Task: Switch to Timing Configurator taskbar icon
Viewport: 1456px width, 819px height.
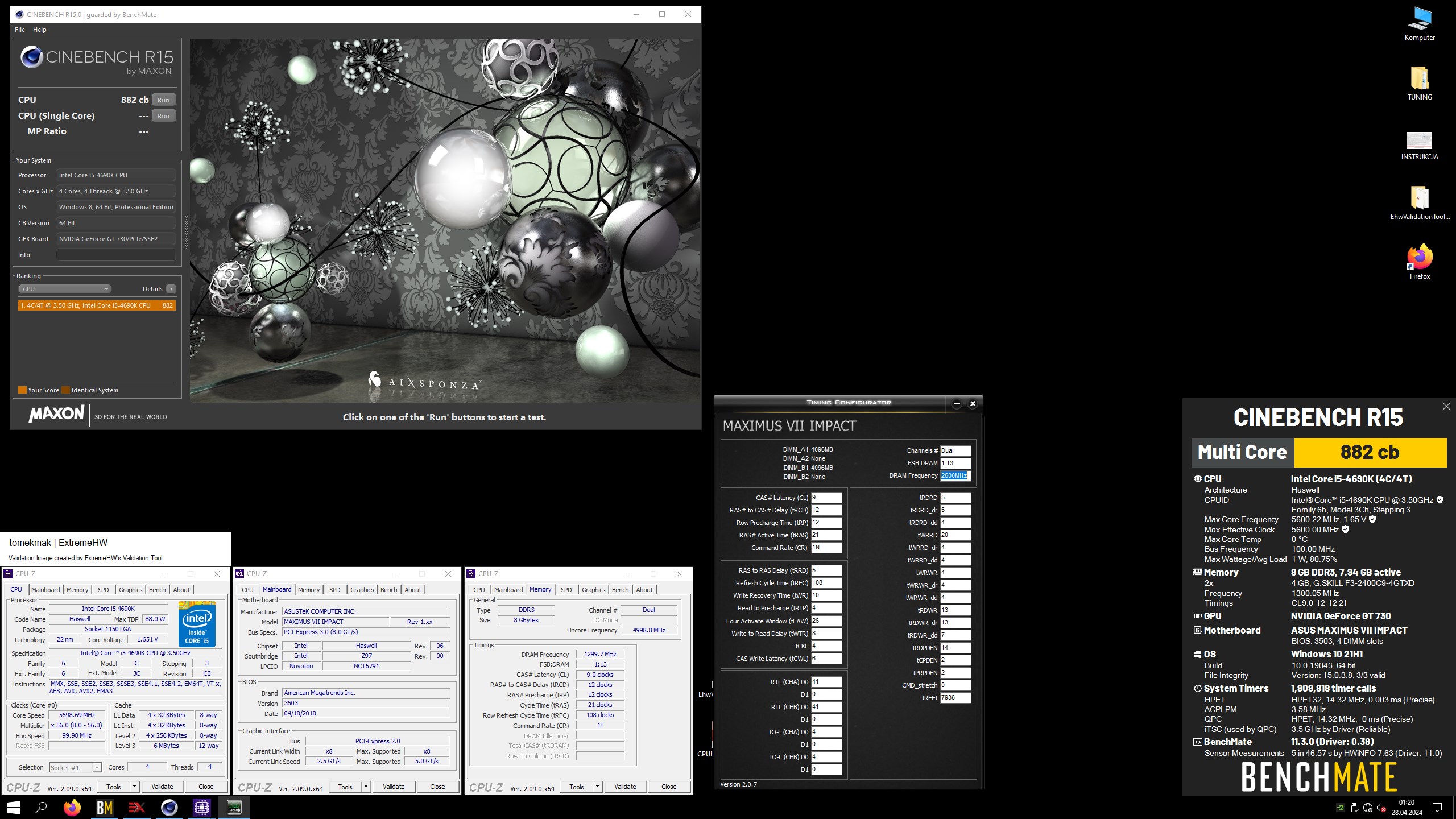Action: pos(234,807)
